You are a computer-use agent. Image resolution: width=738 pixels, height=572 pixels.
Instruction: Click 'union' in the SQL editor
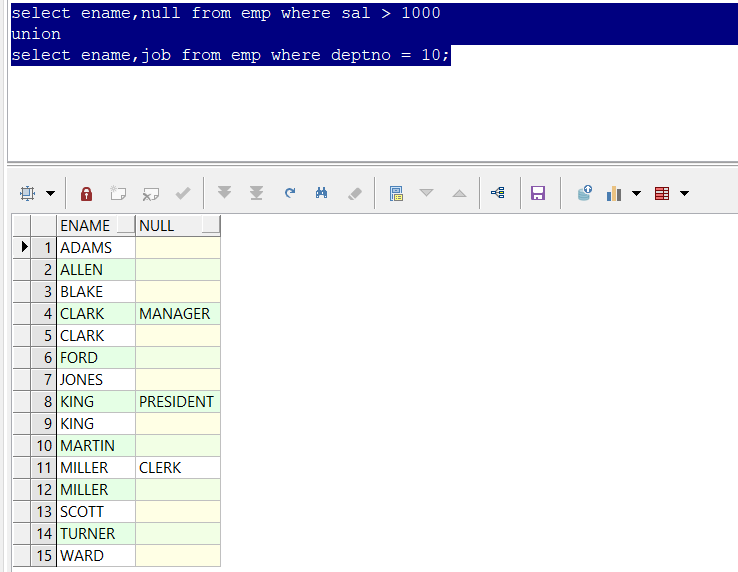[36, 34]
